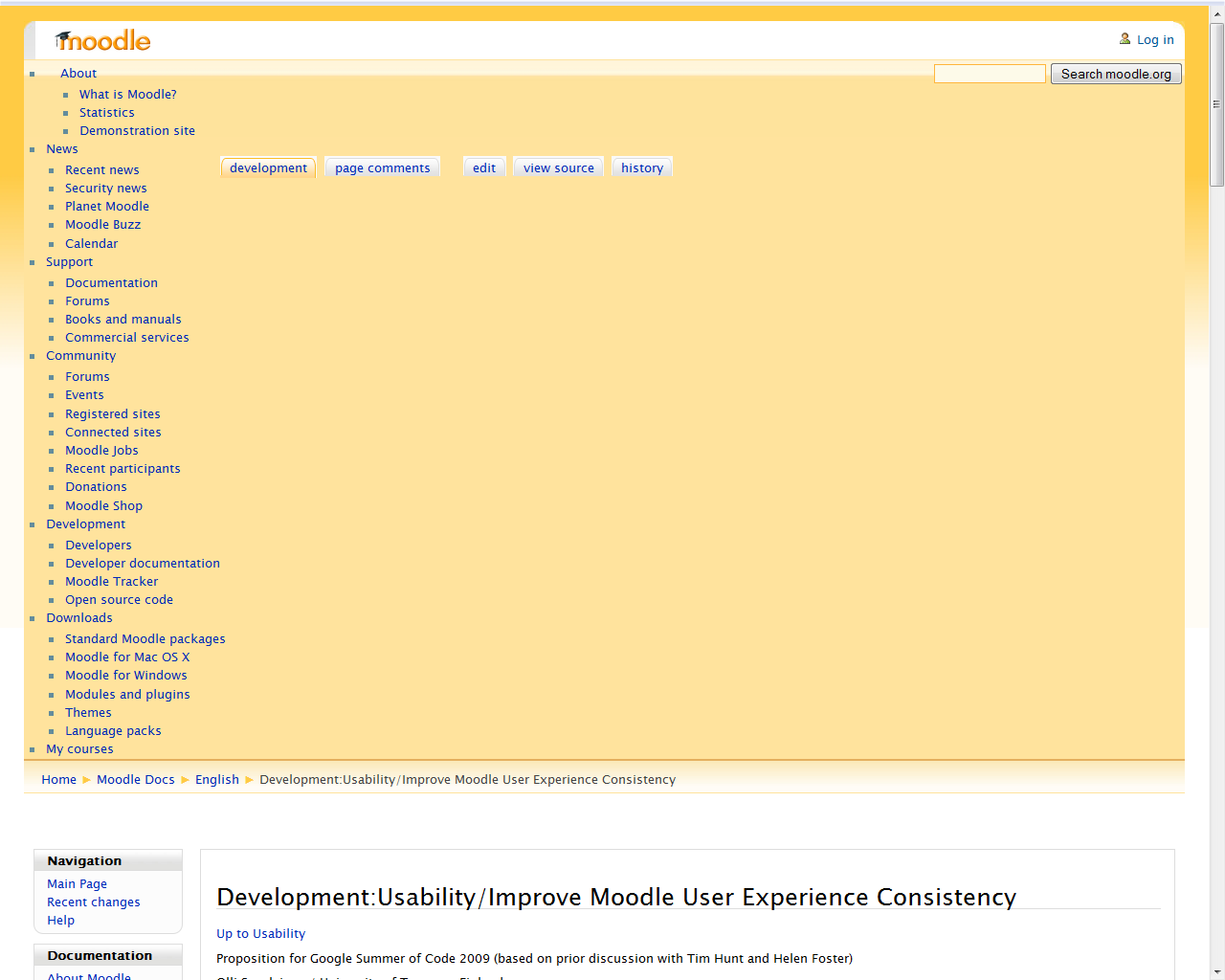
Task: Open Forums under Community
Action: click(87, 377)
